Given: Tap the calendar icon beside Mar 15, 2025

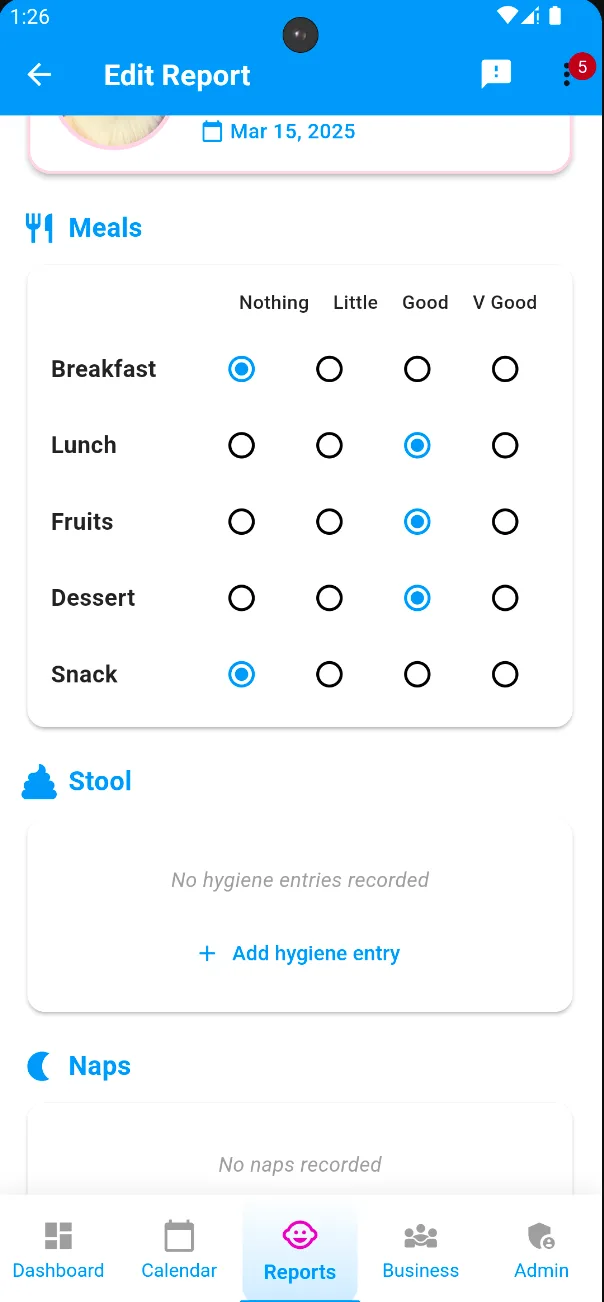Looking at the screenshot, I should 211,131.
